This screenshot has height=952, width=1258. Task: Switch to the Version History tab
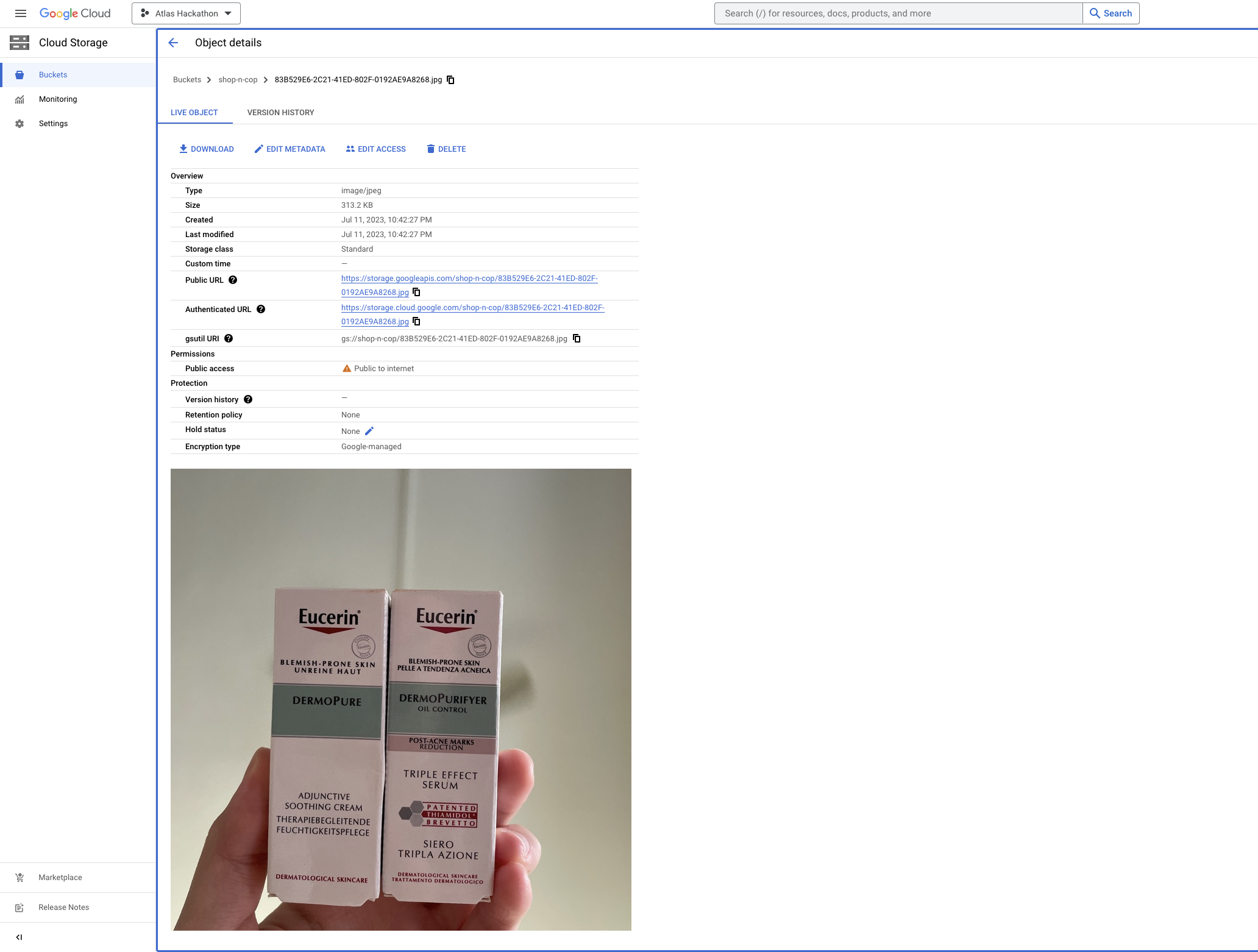pyautogui.click(x=280, y=113)
